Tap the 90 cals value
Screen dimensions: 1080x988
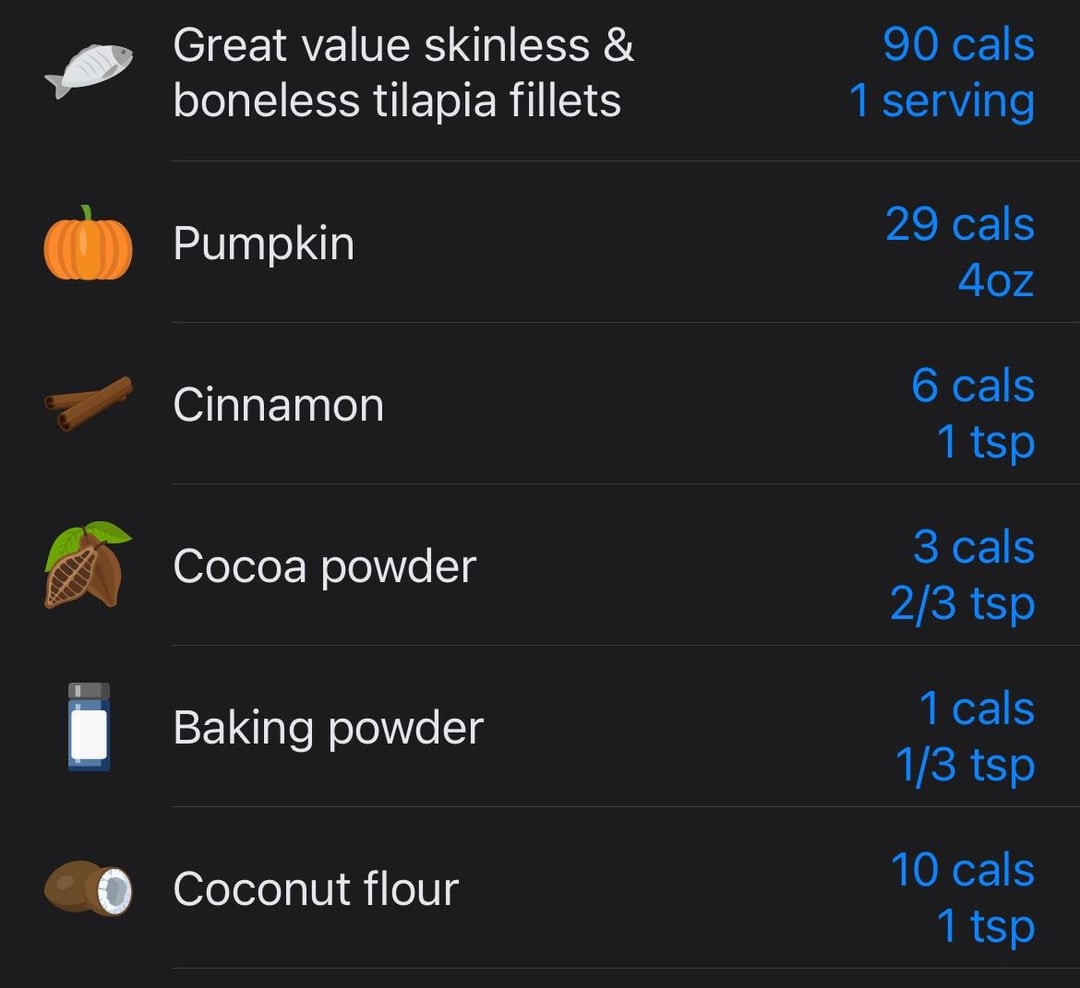[x=959, y=45]
